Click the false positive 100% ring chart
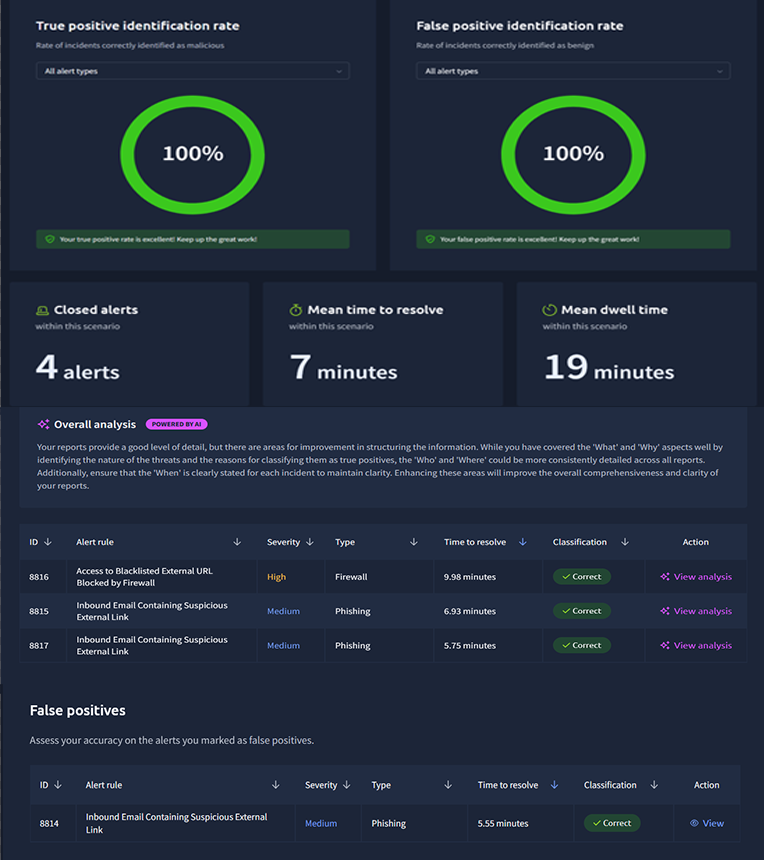Viewport: 764px width, 860px height. click(x=573, y=155)
